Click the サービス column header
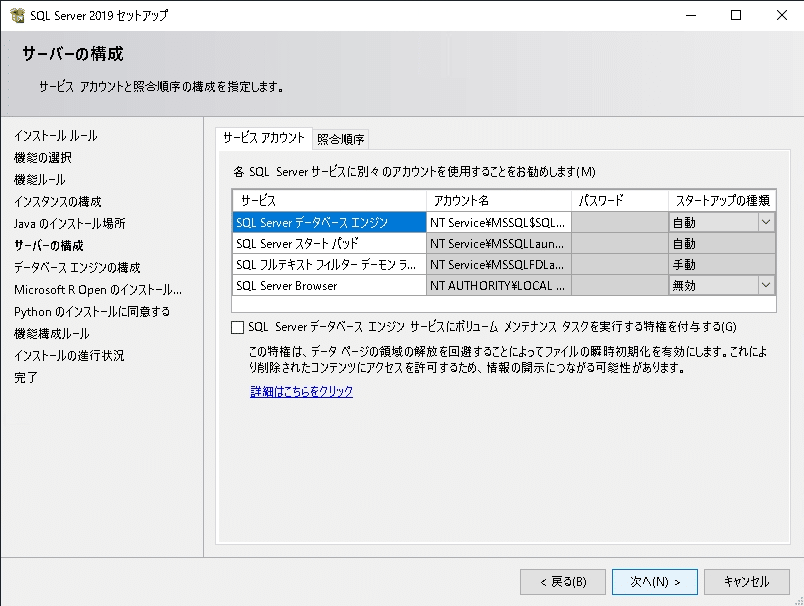 tap(329, 200)
